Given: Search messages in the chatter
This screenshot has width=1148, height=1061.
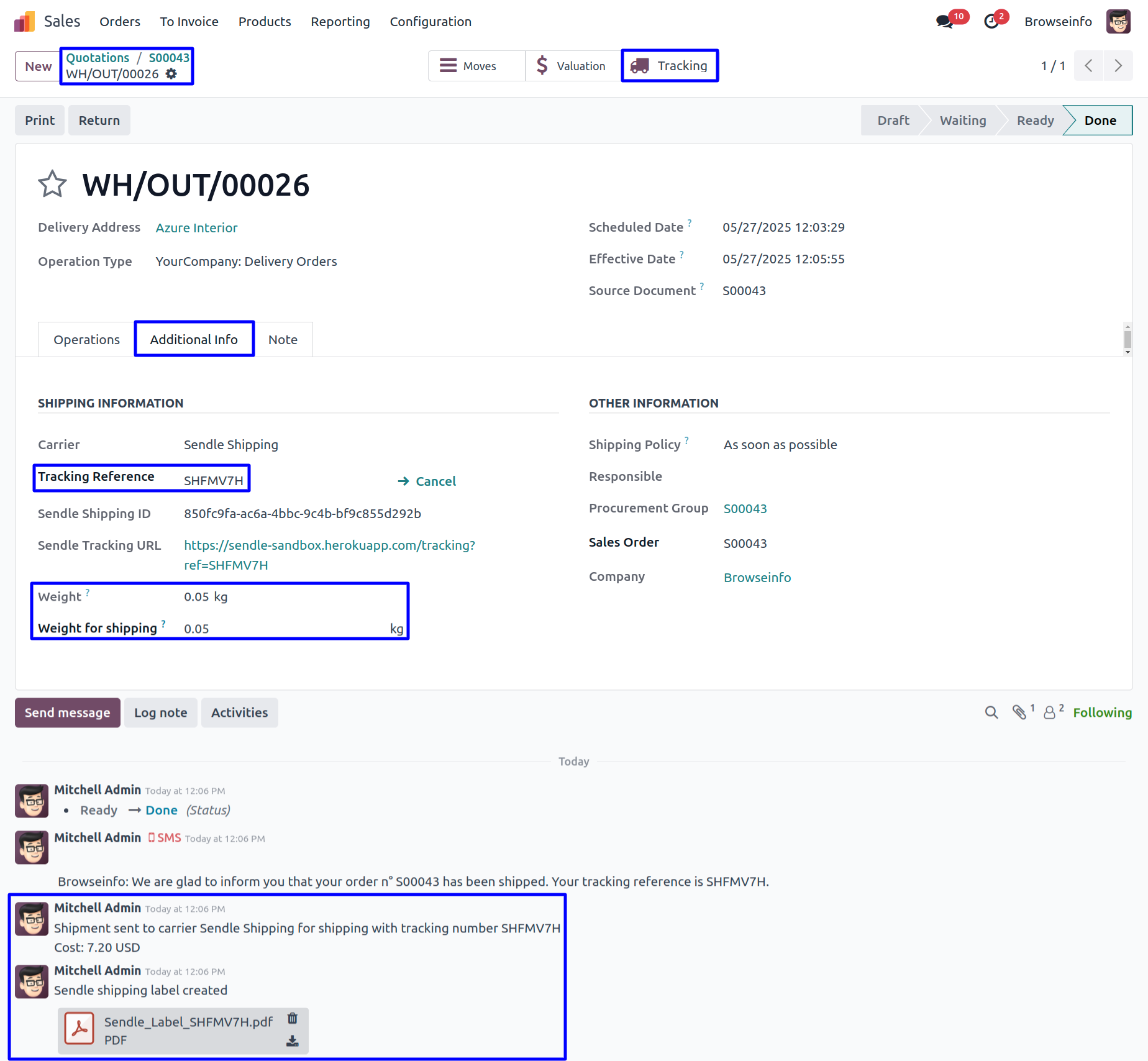Looking at the screenshot, I should click(991, 713).
